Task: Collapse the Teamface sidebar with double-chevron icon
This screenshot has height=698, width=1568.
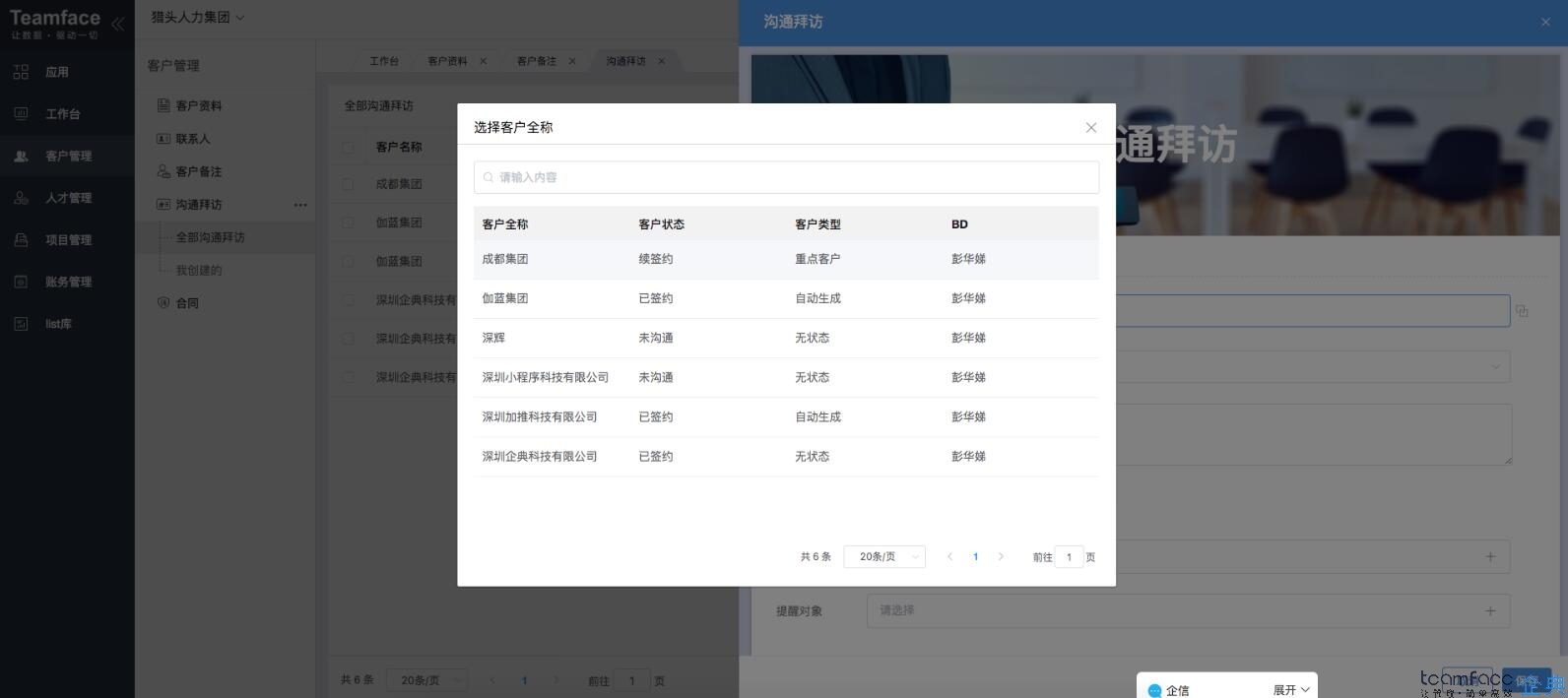Action: [x=117, y=24]
